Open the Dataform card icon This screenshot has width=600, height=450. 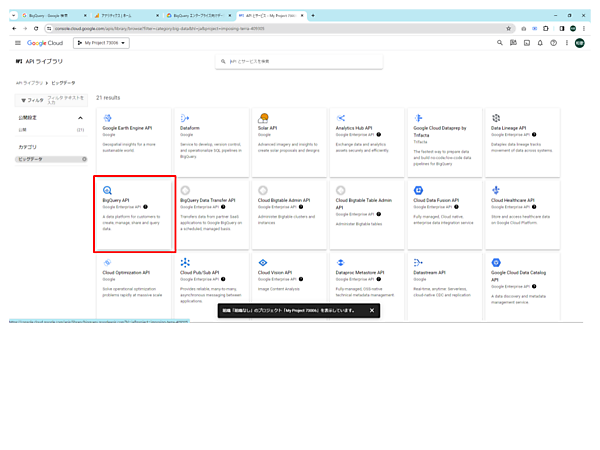tap(185, 118)
